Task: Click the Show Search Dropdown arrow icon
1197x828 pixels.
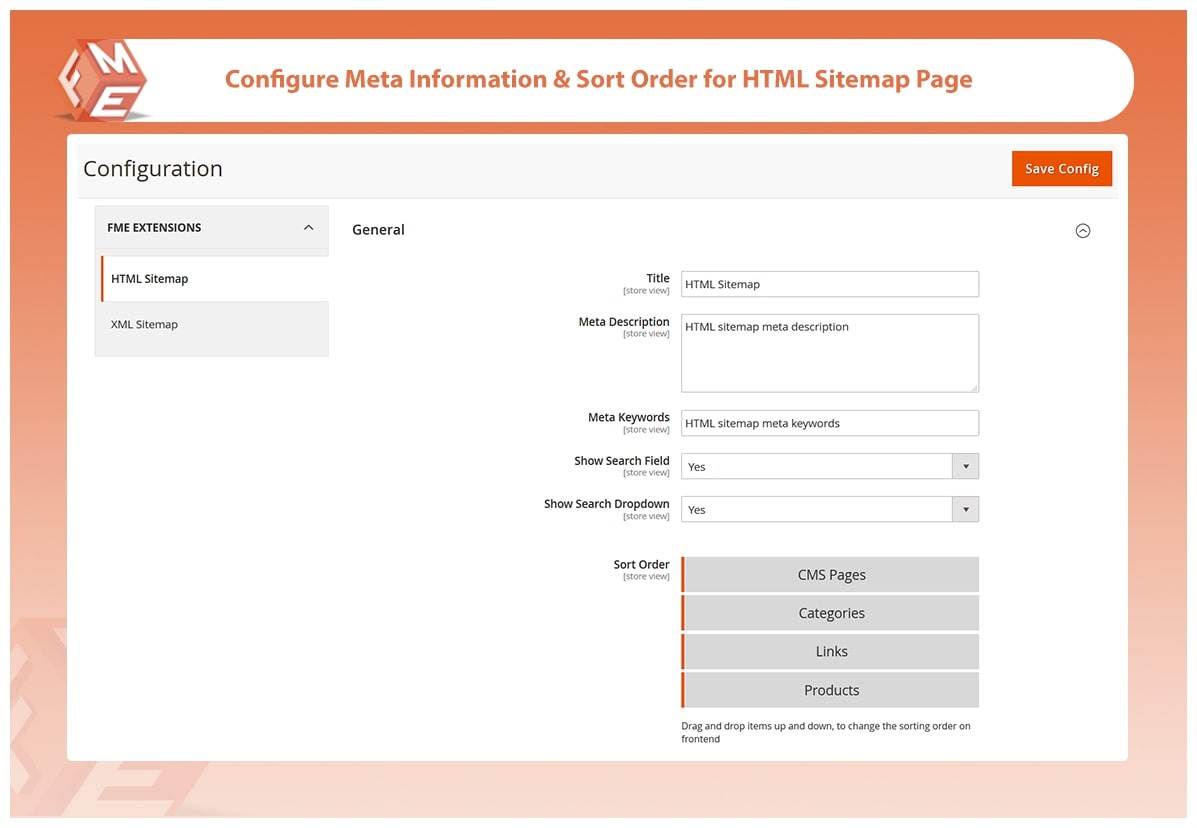Action: tap(965, 510)
